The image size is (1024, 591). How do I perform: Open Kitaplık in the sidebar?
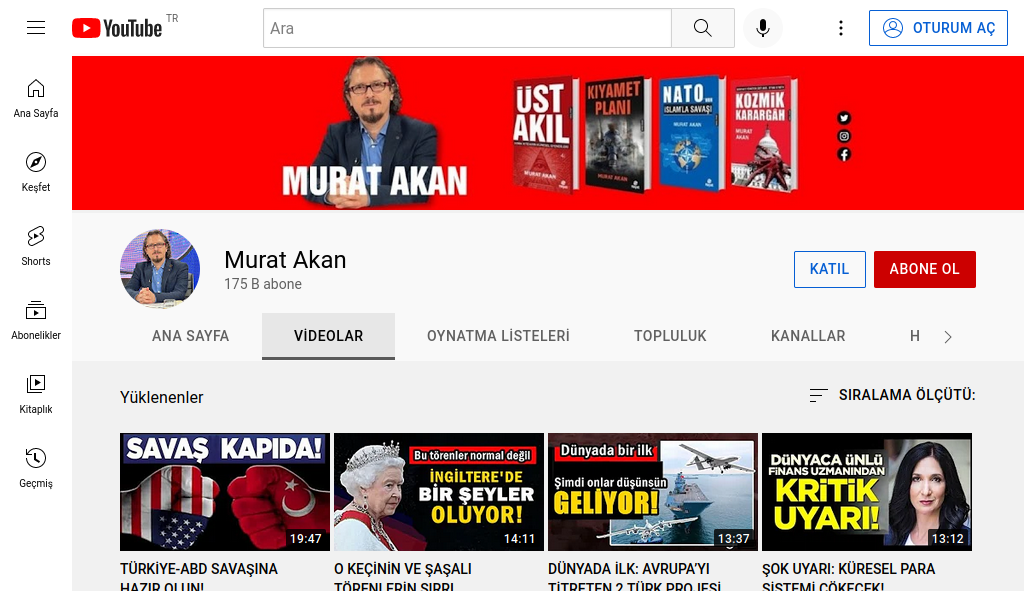tap(36, 394)
